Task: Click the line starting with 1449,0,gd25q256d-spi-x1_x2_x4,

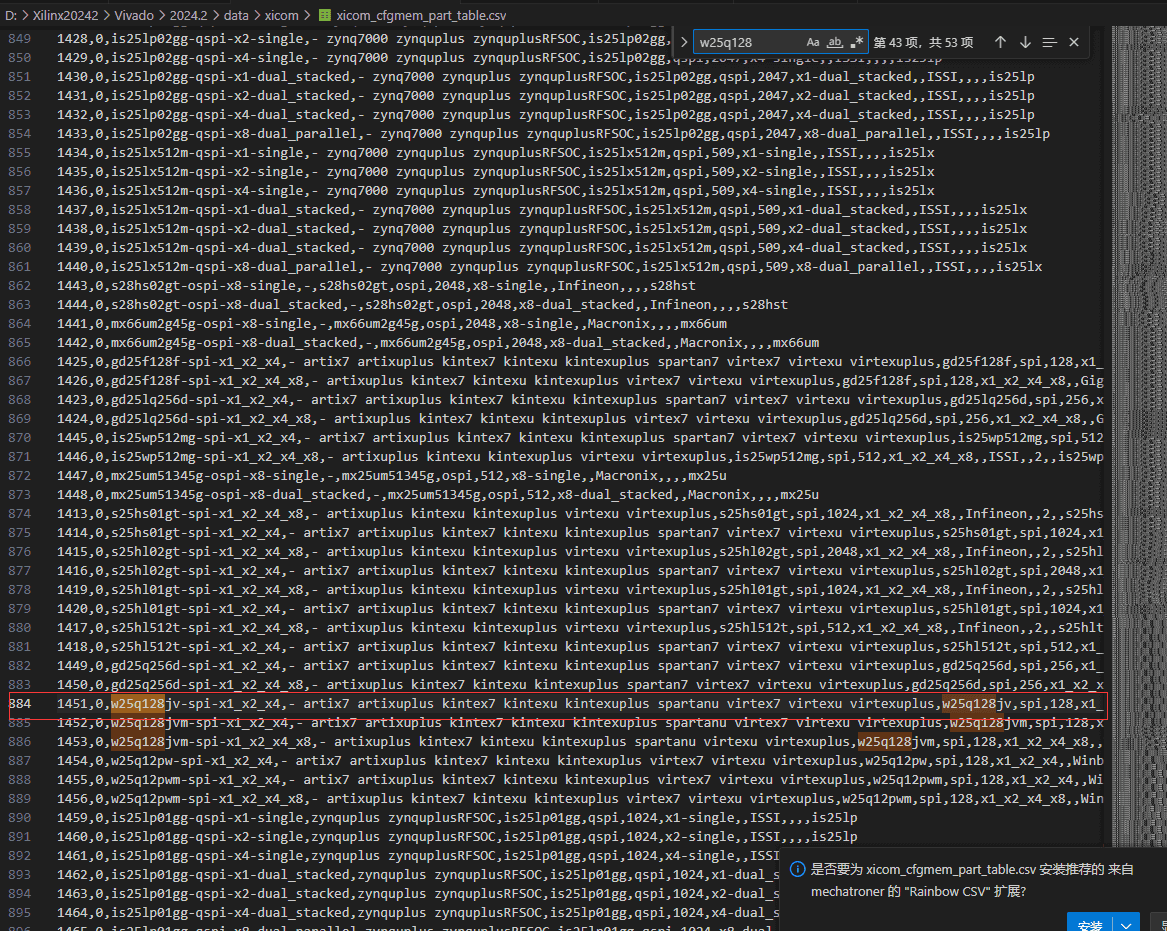Action: click(581, 665)
